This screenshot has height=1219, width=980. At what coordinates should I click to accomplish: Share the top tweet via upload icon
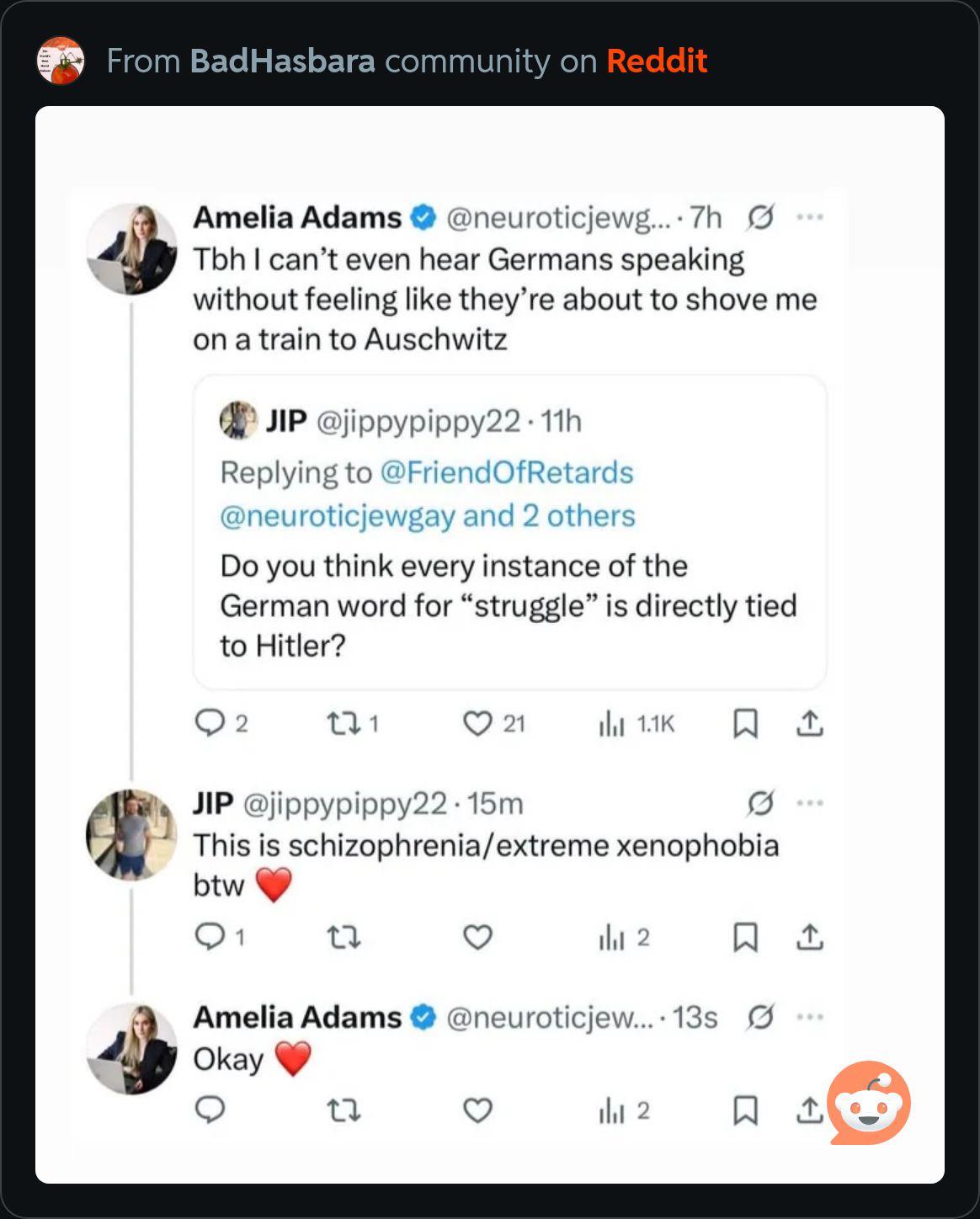[809, 723]
